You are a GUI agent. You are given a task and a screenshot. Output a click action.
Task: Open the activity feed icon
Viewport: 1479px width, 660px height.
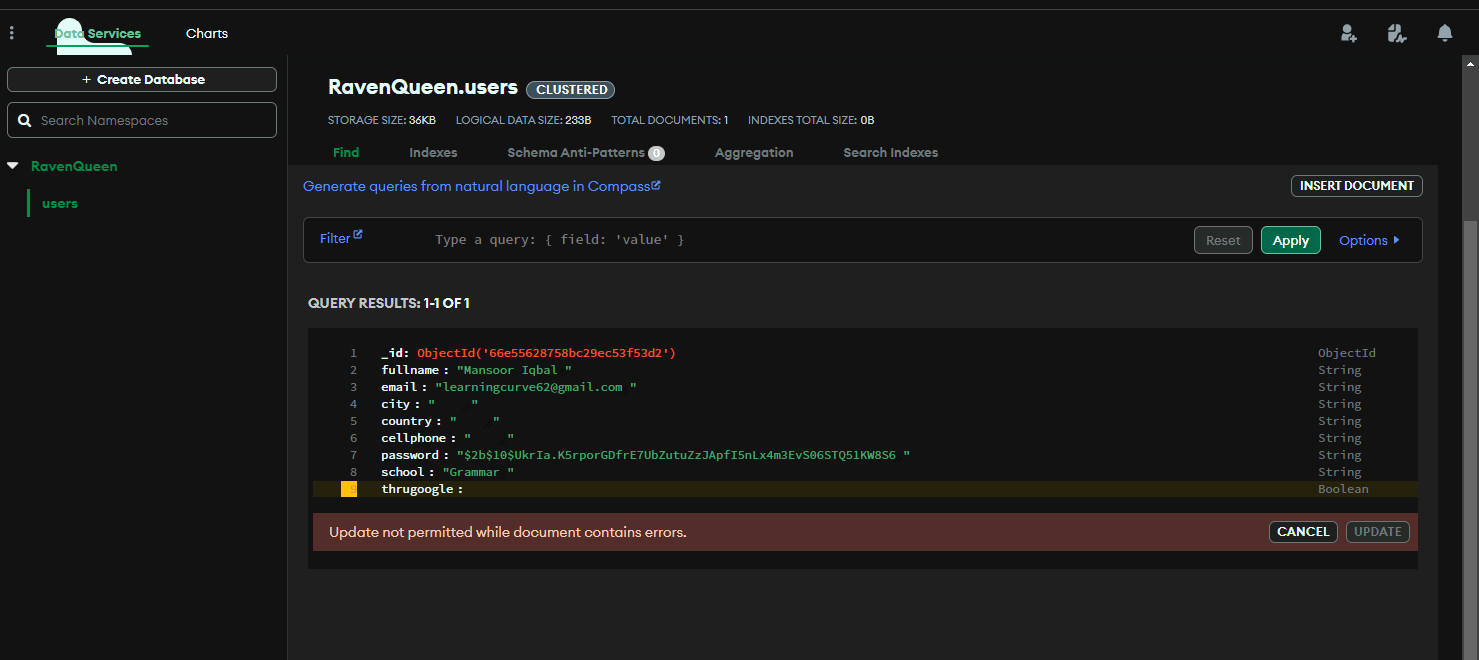(x=1397, y=33)
